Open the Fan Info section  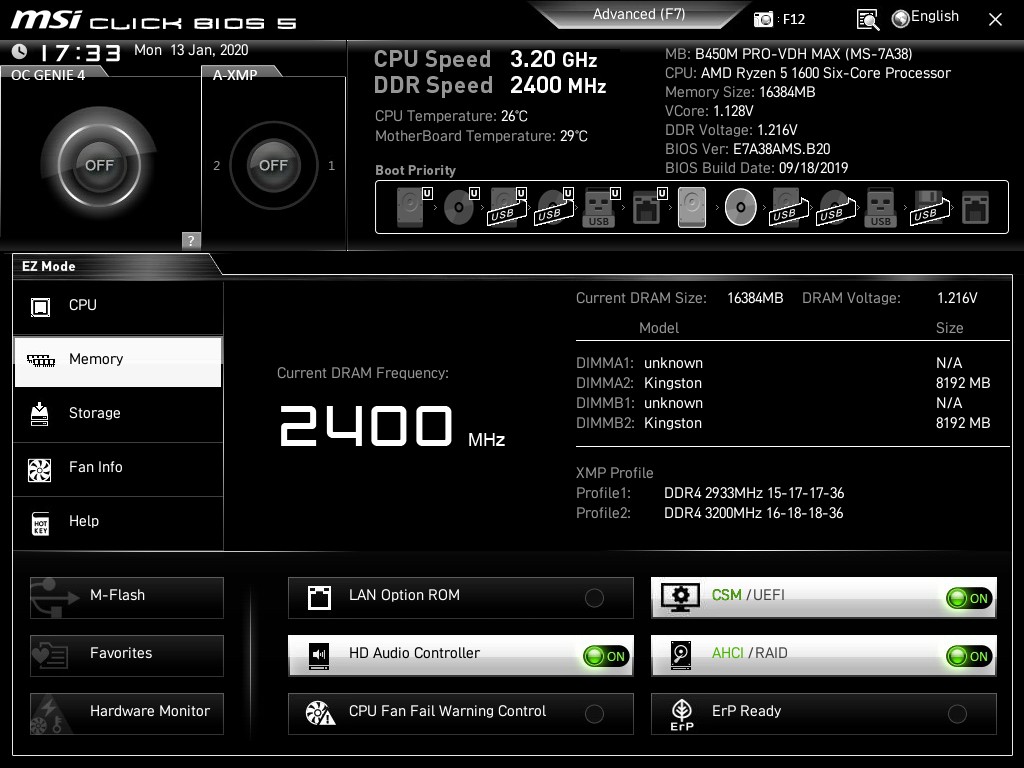(x=118, y=468)
